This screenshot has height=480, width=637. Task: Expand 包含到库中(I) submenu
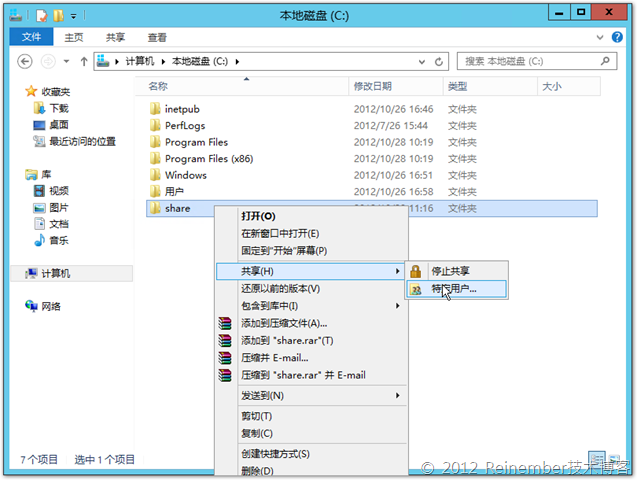pos(310,306)
